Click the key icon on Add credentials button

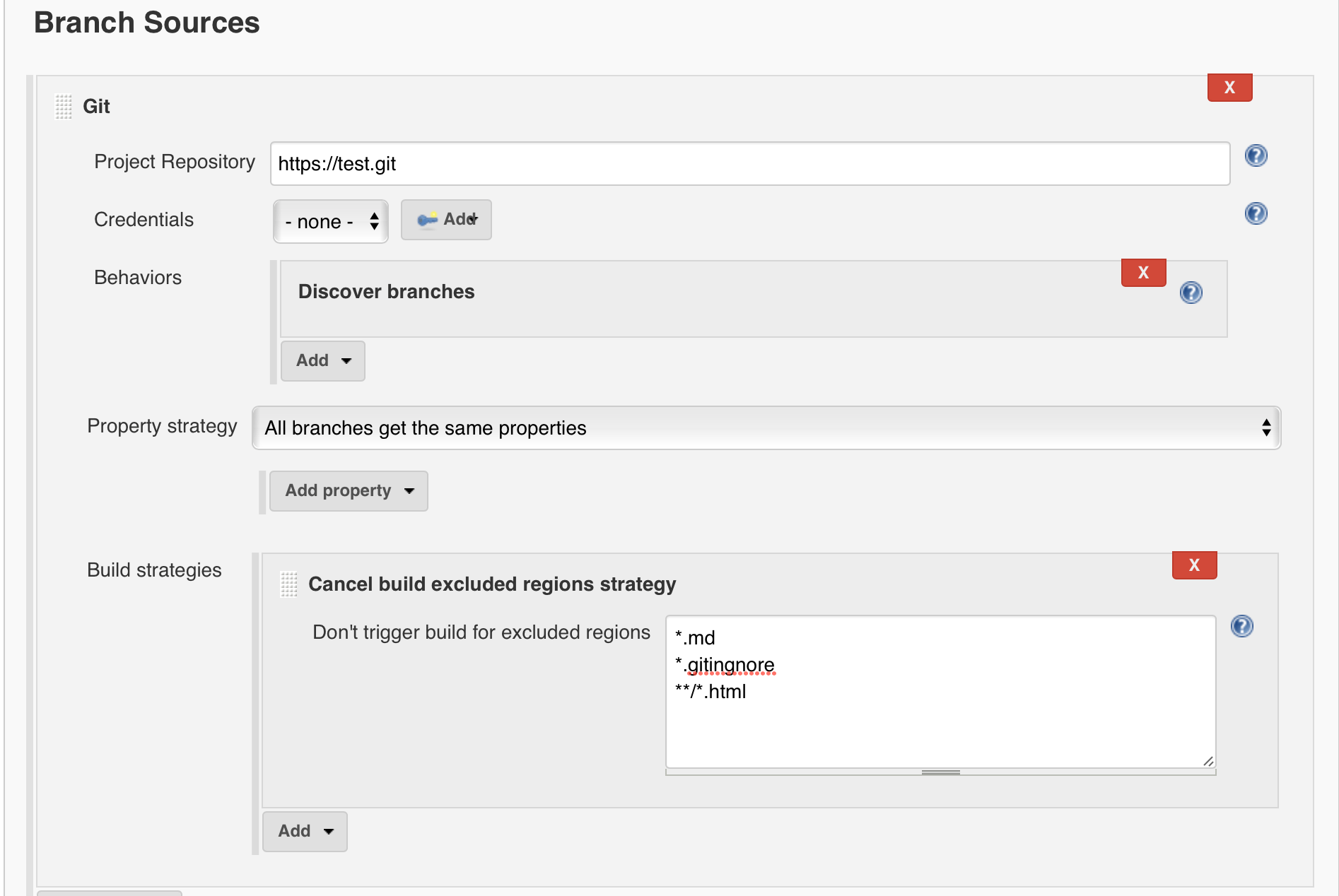(x=428, y=220)
